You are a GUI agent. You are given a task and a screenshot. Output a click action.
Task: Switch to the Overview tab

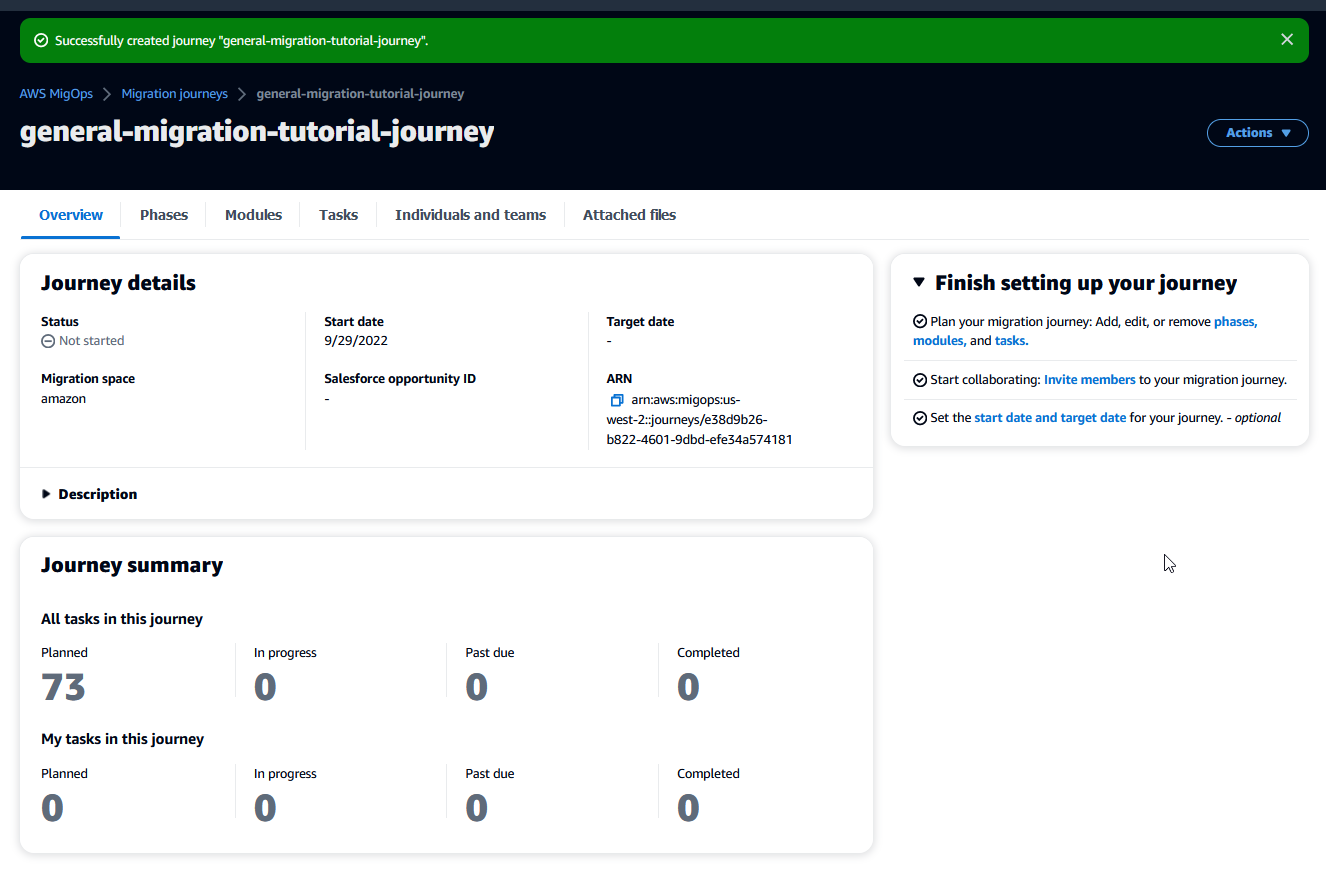(71, 215)
